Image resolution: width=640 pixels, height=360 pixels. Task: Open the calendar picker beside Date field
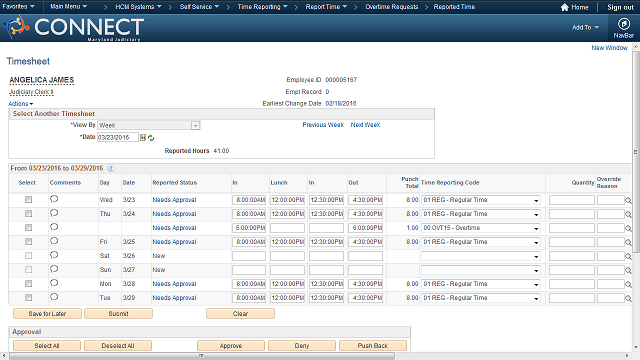coord(143,138)
